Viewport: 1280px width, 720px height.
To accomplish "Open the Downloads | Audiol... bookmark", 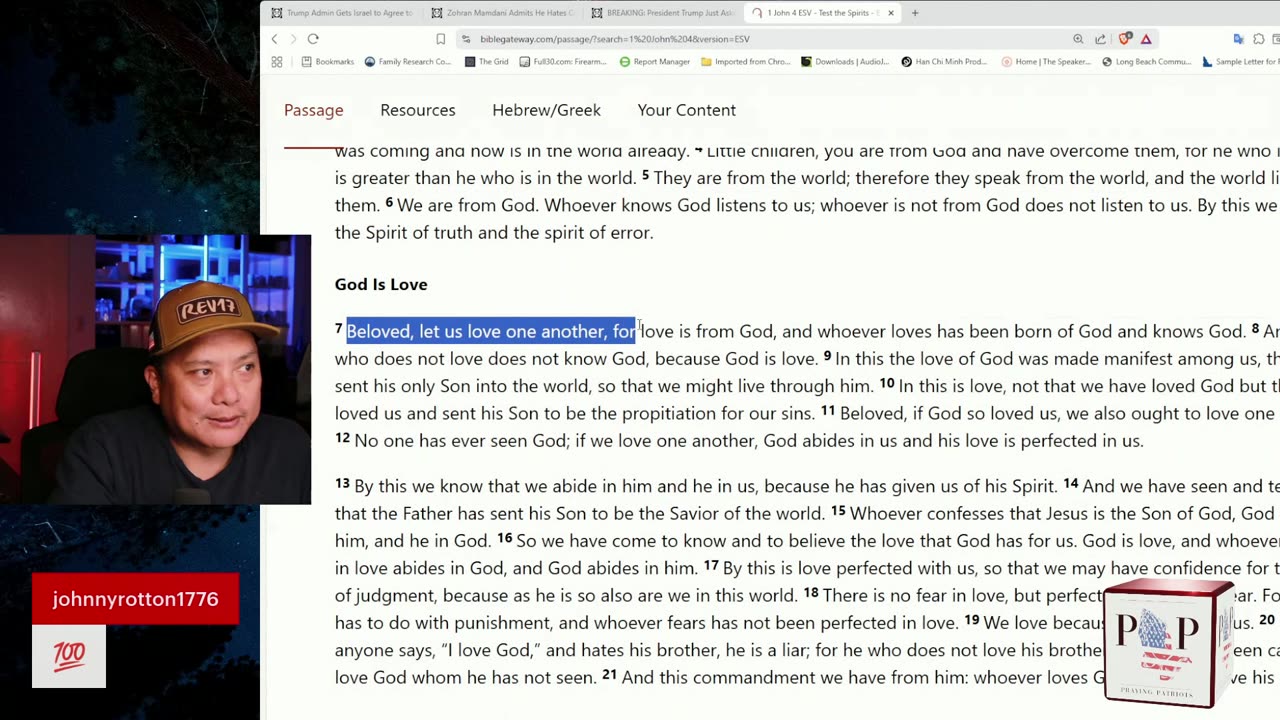I will [x=845, y=62].
